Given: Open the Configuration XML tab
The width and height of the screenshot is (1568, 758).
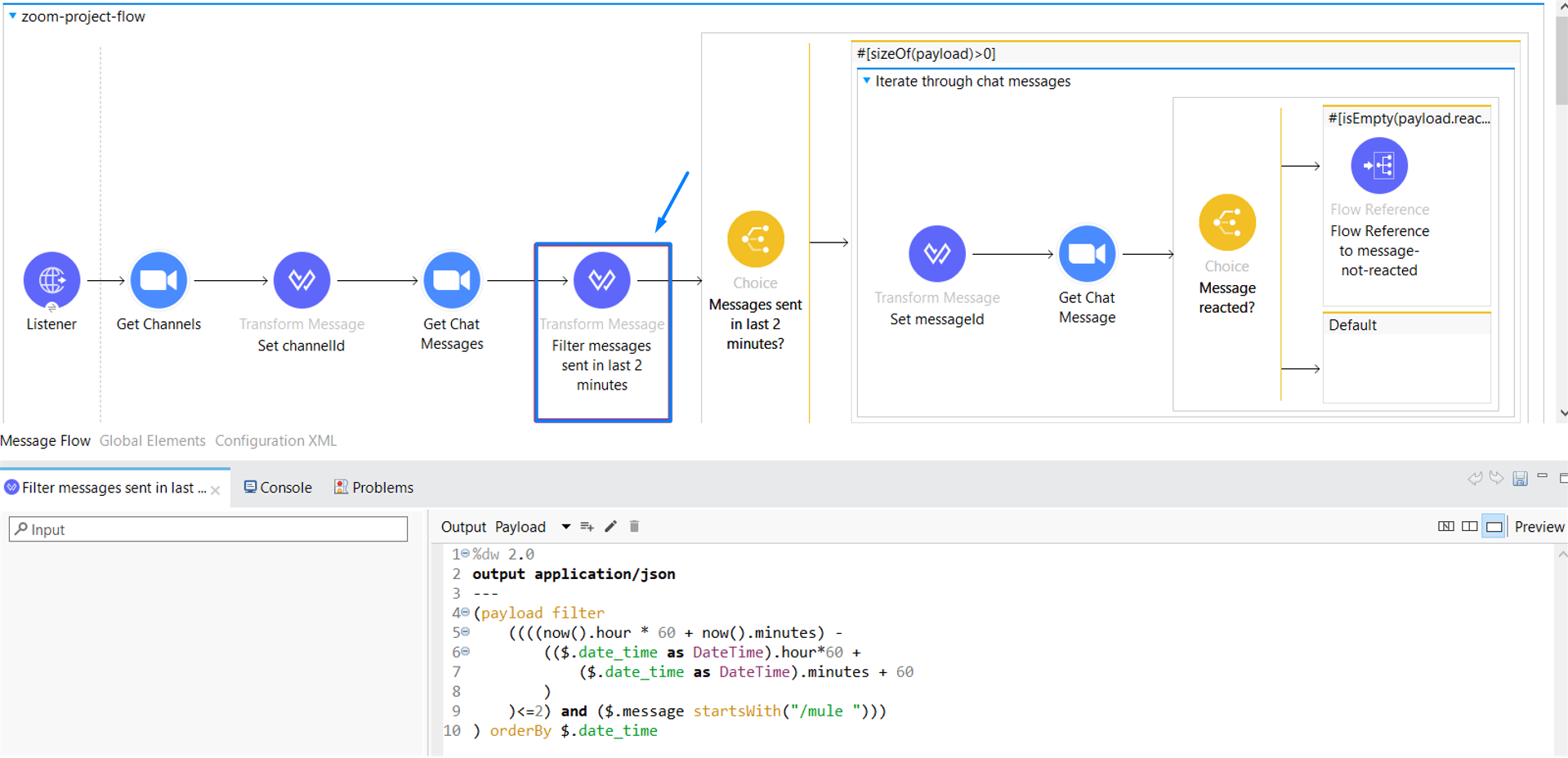Looking at the screenshot, I should click(x=276, y=440).
